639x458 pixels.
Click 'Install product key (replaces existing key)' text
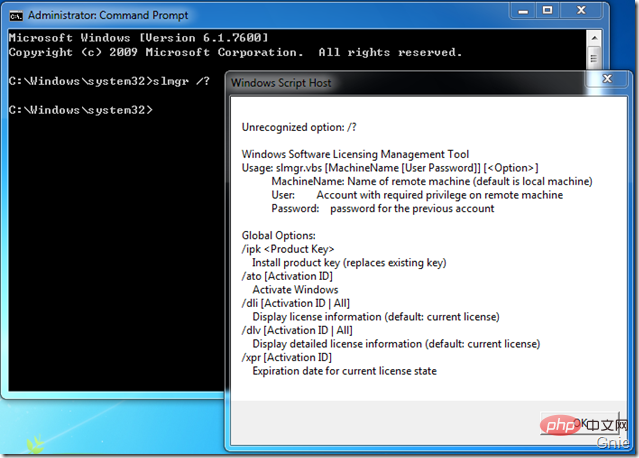click(349, 263)
